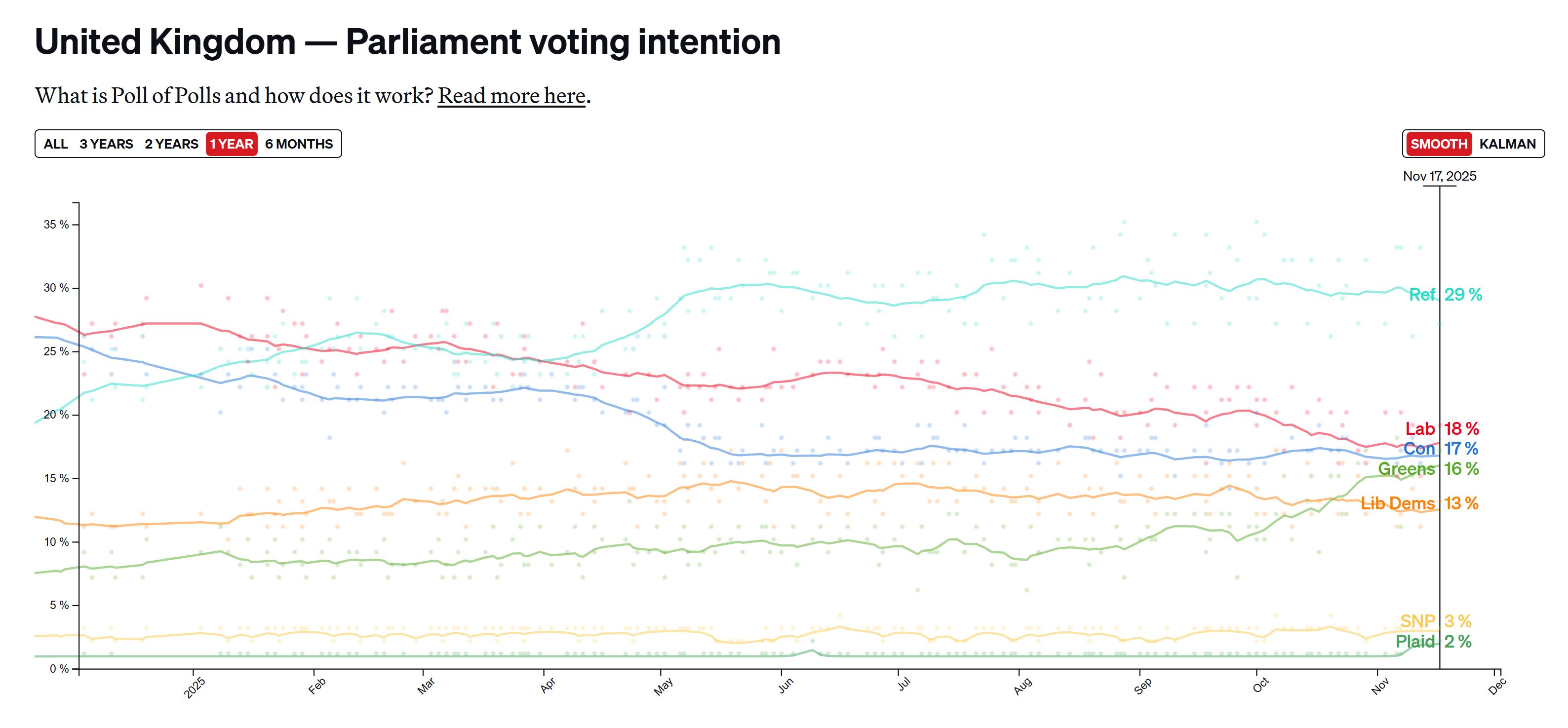Show 2 YEARS of polling data
Viewport: 1568px width, 728px height.
[x=172, y=144]
